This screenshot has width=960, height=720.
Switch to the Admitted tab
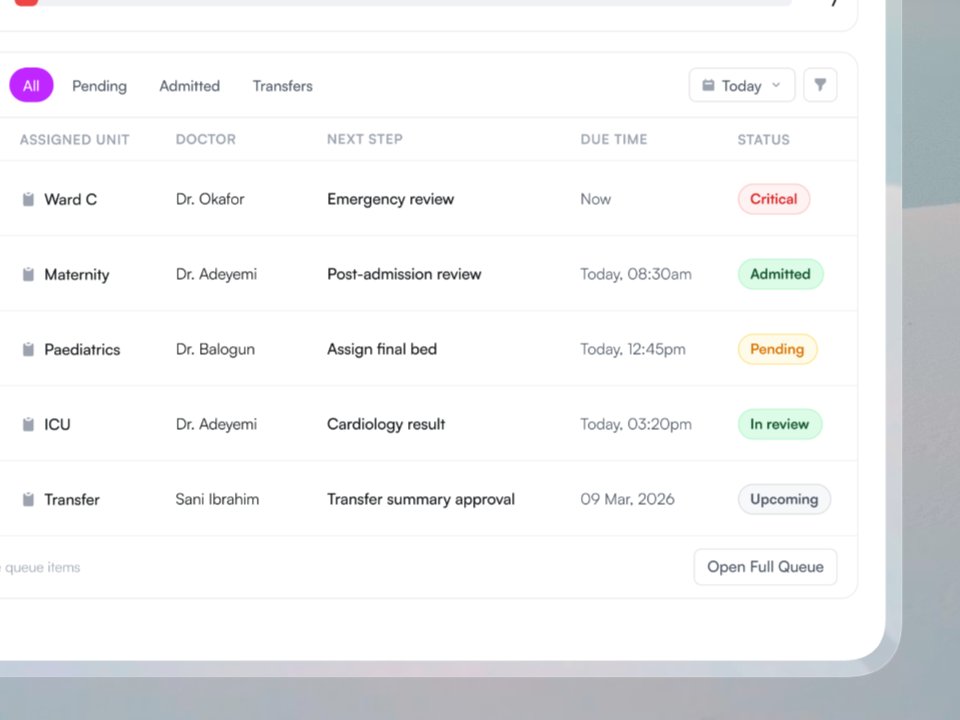click(x=189, y=86)
